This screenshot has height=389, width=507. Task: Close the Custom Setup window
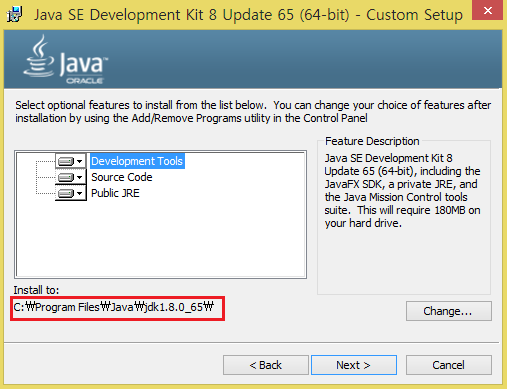487,11
